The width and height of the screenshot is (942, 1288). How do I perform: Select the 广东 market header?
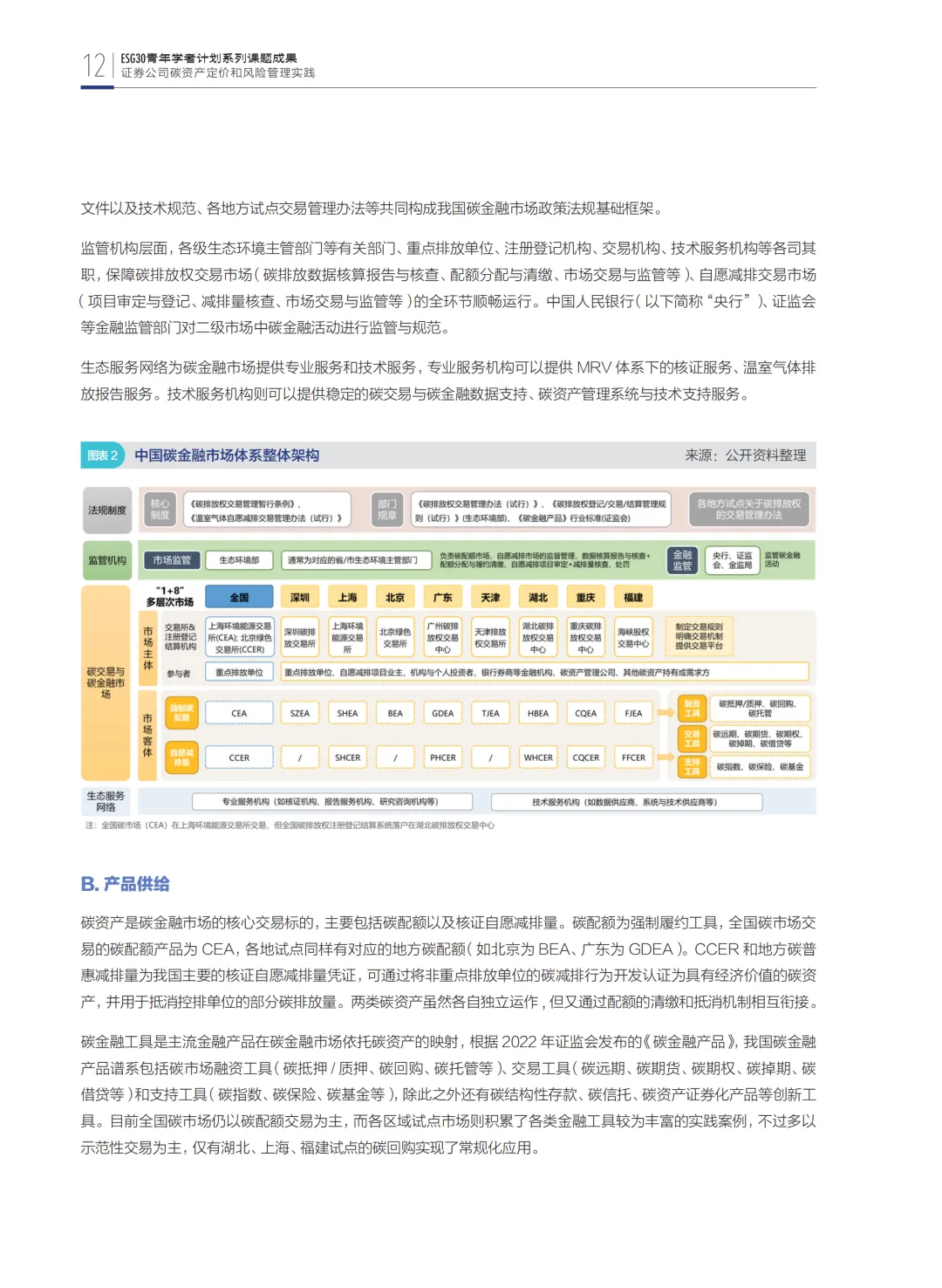point(443,598)
